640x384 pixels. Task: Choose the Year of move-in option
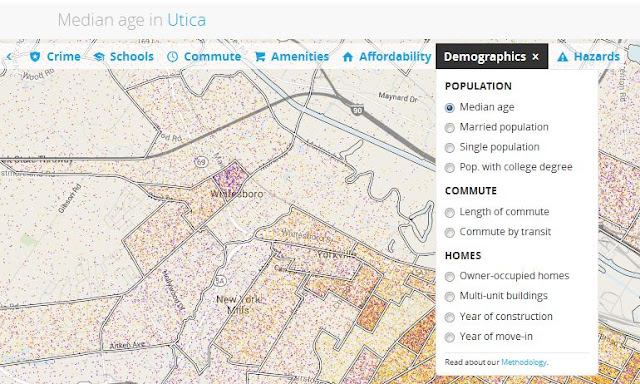point(489,337)
